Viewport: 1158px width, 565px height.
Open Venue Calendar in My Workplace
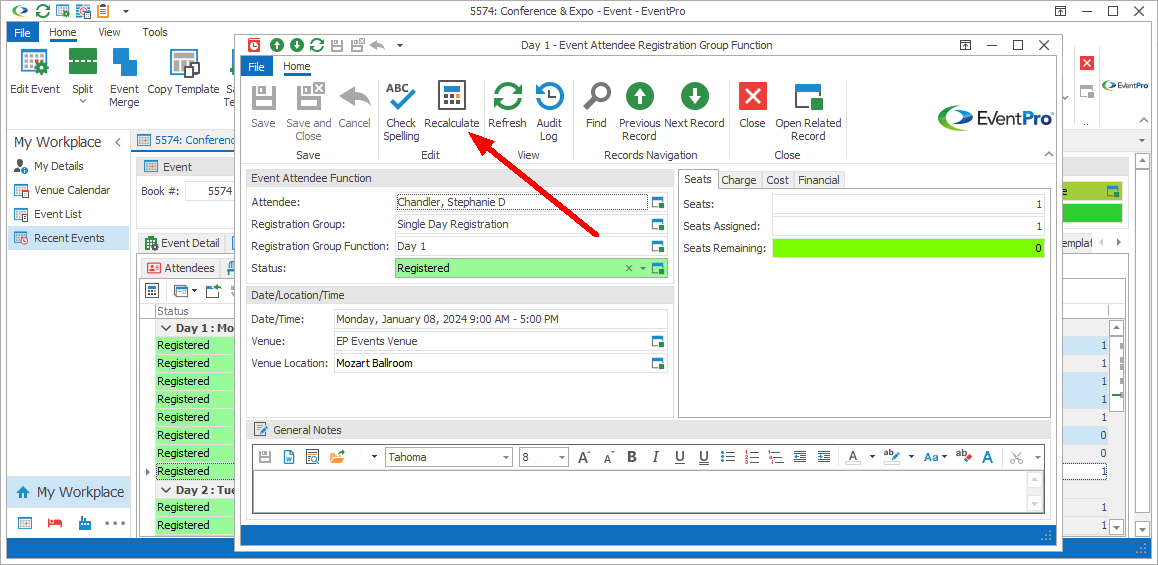[x=69, y=190]
